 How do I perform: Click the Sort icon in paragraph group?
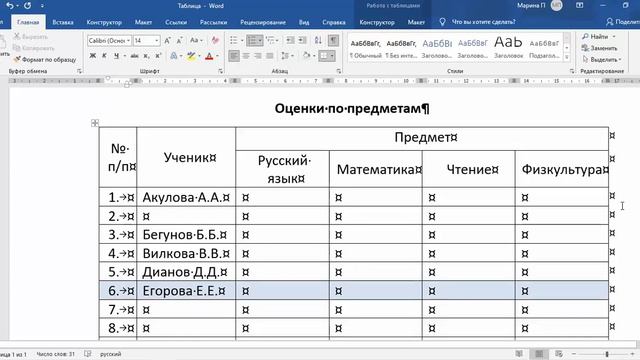[318, 40]
